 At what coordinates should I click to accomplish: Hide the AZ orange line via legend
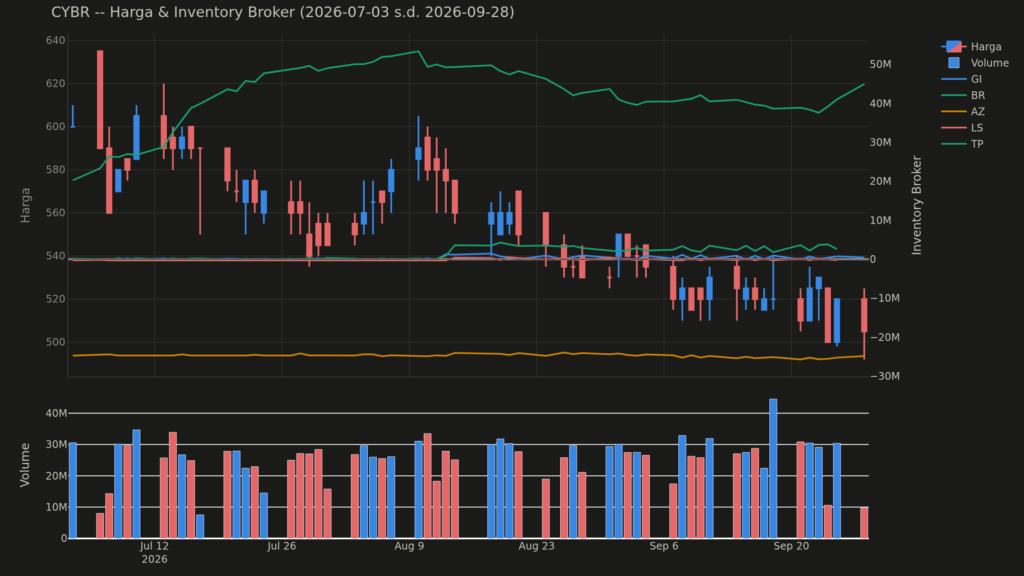(x=963, y=112)
